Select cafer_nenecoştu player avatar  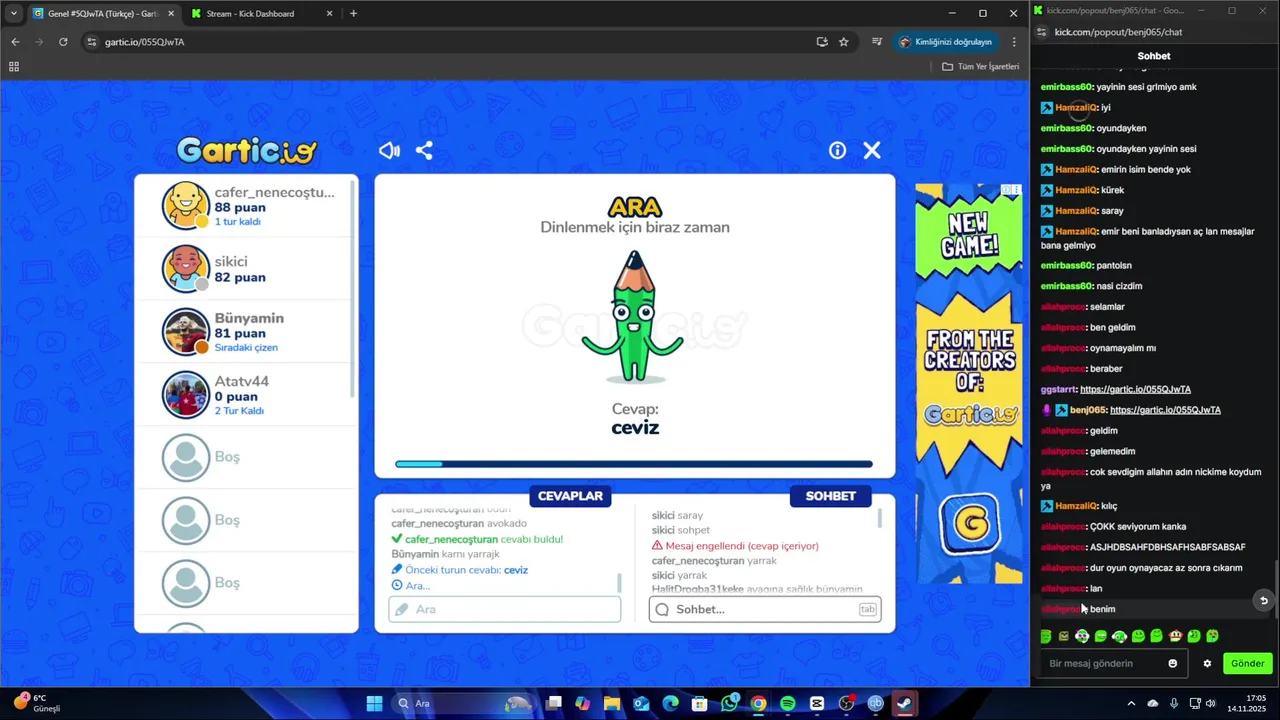pos(186,205)
